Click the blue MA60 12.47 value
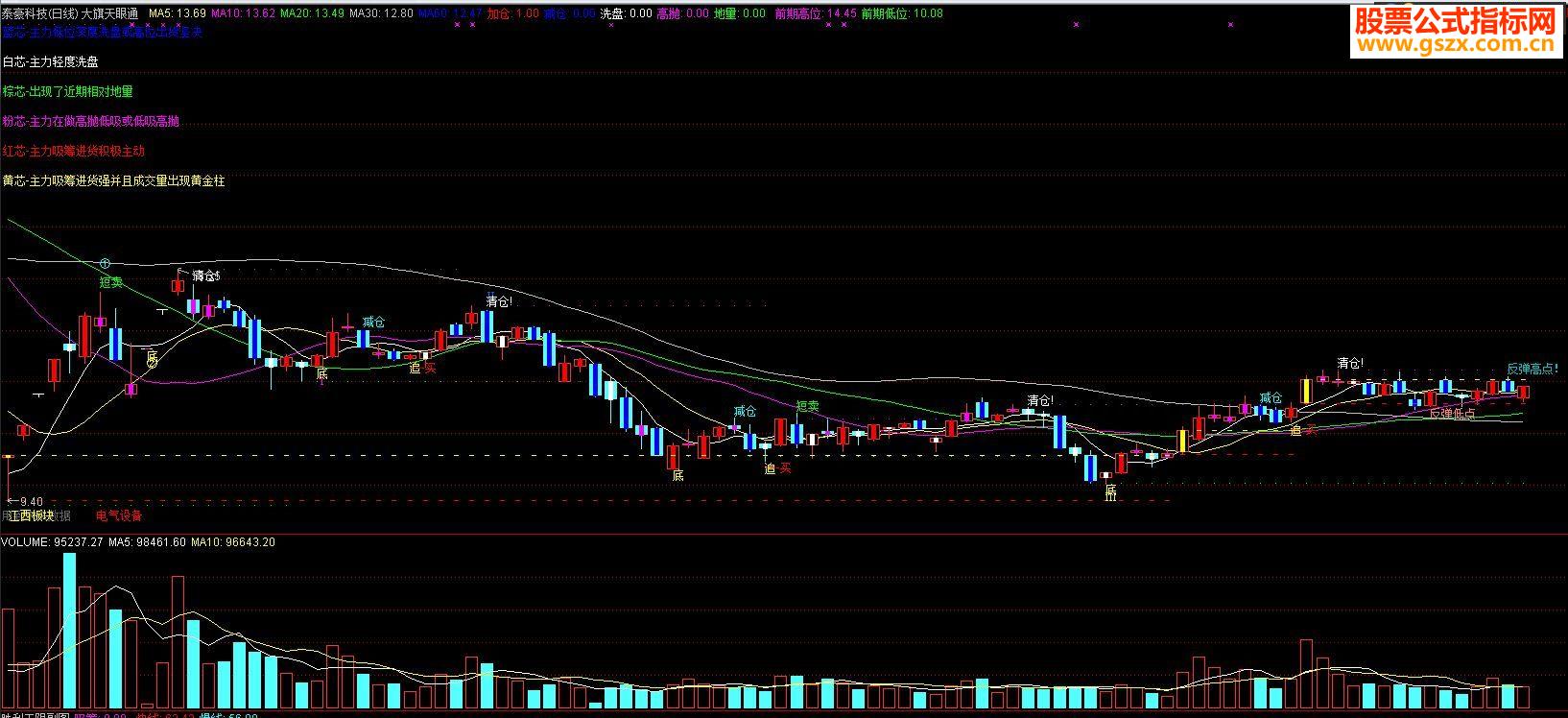The height and width of the screenshot is (718, 1568). 450,13
